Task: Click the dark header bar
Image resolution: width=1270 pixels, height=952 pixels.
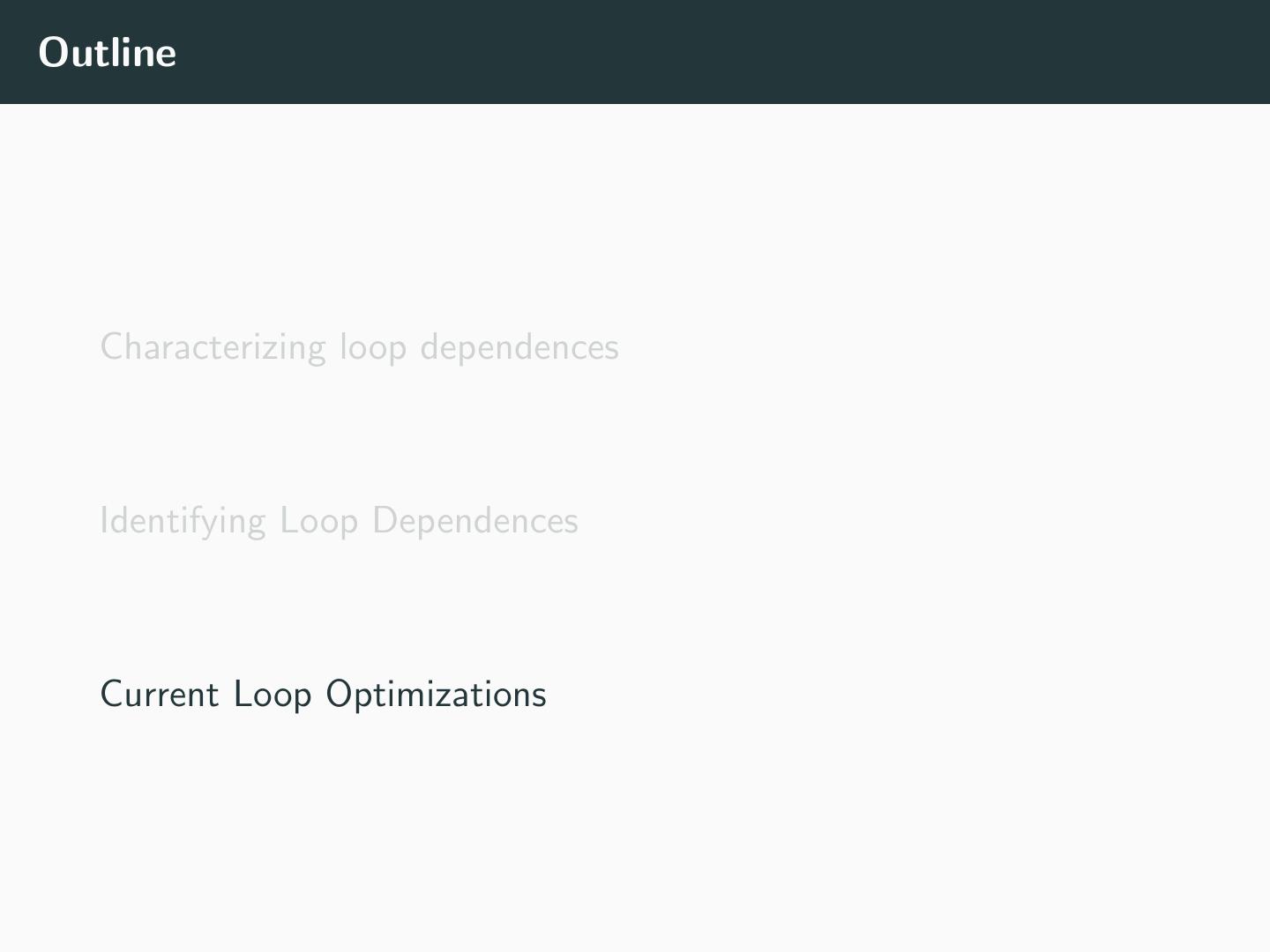Action: 635,52
